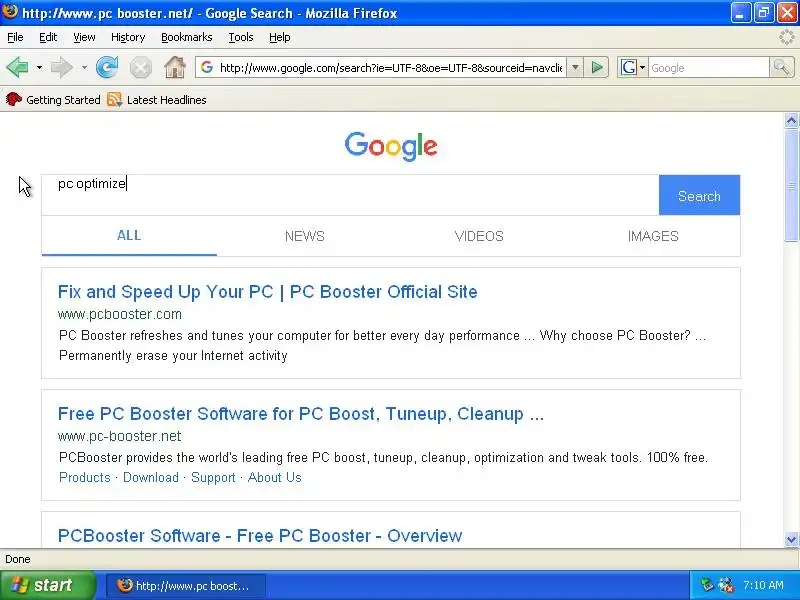Click the Google logo on page
The image size is (800, 600).
(391, 146)
